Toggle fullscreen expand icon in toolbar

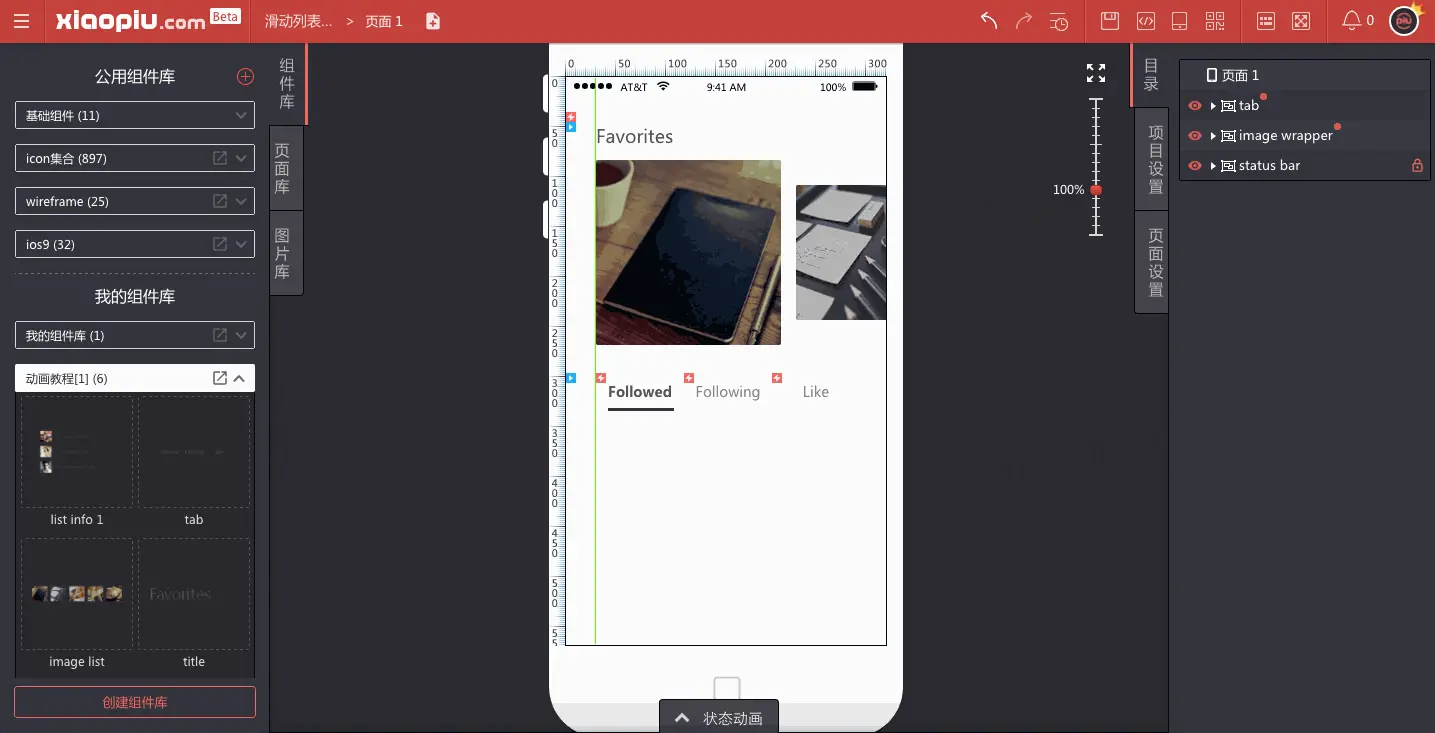(1301, 21)
